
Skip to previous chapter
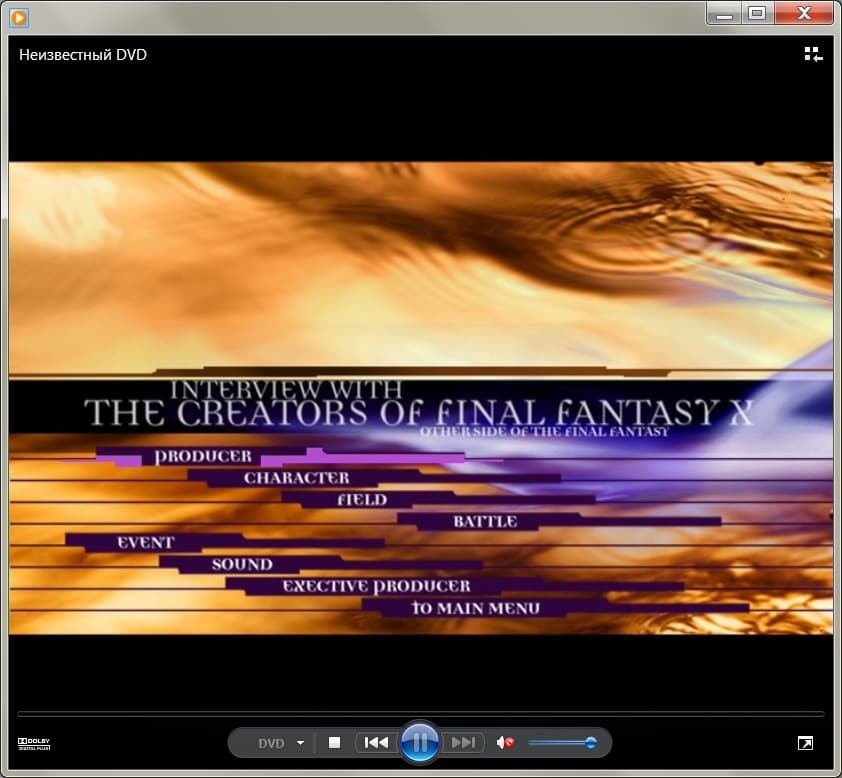(x=376, y=743)
